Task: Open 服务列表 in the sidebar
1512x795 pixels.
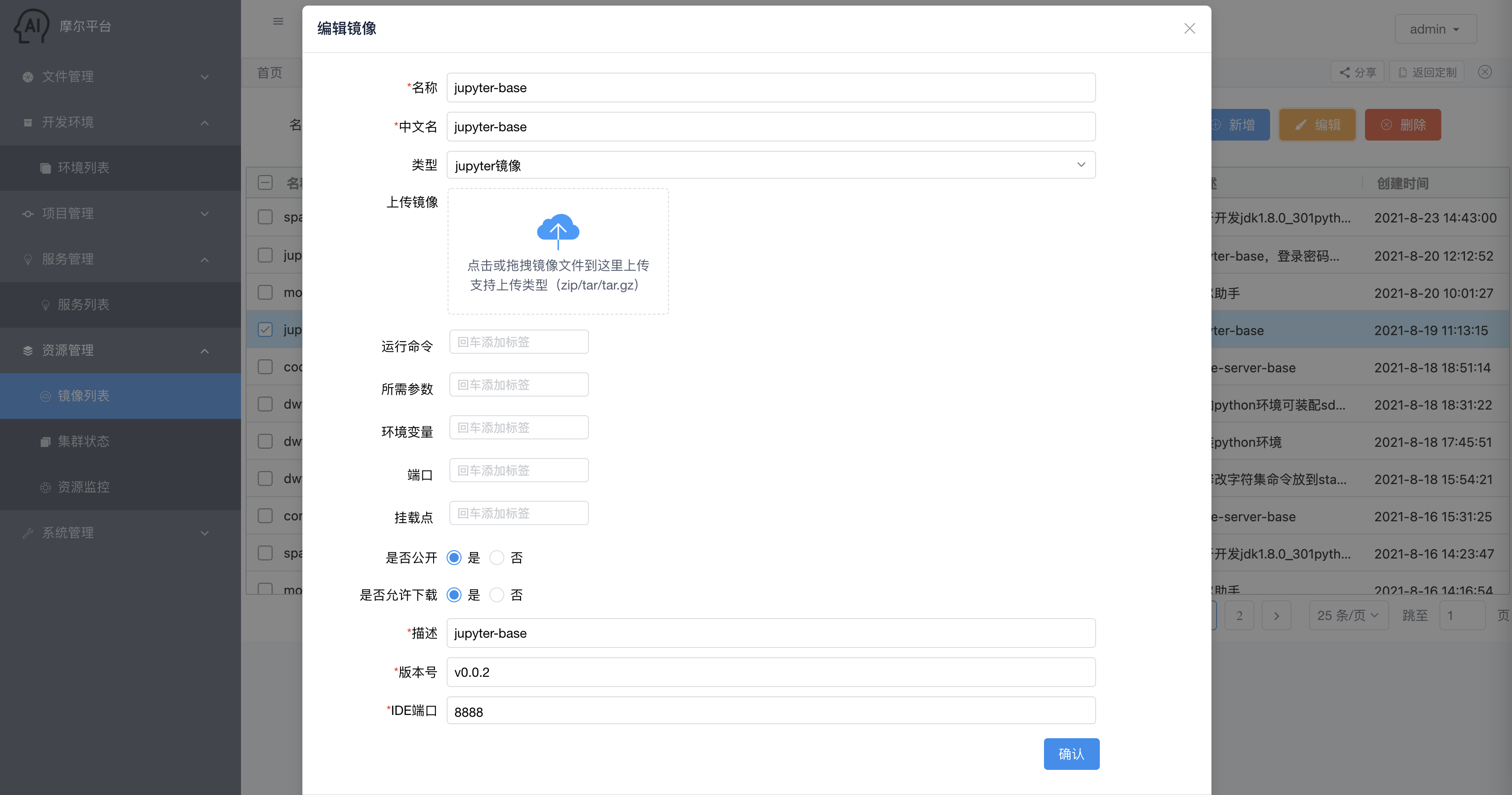Action: pos(120,305)
